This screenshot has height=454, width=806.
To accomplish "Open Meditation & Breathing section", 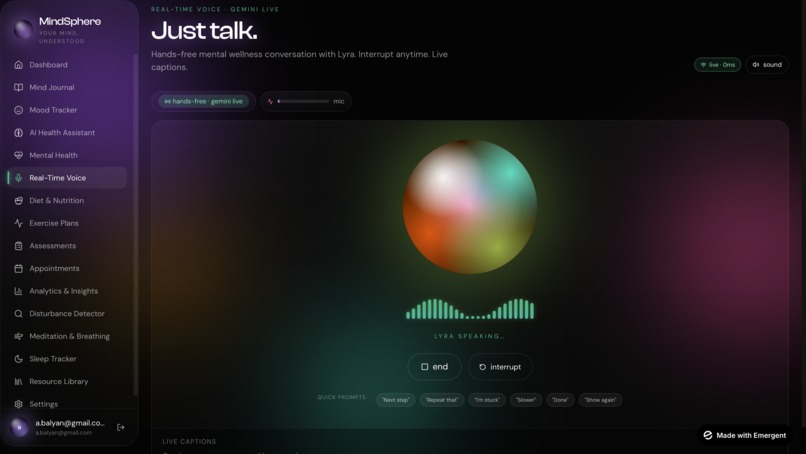I will tap(67, 336).
